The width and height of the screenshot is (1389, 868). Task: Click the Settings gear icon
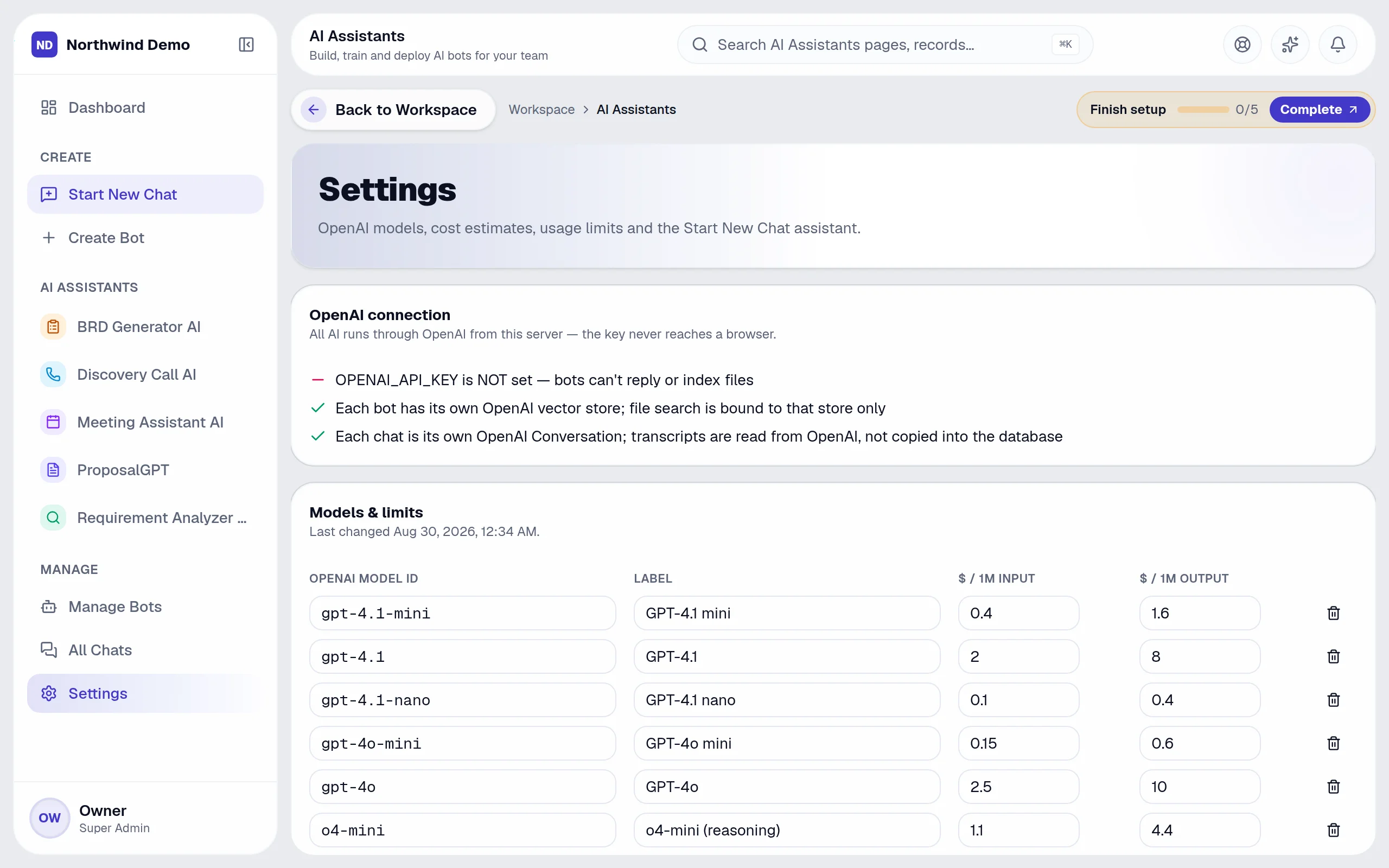(49, 693)
